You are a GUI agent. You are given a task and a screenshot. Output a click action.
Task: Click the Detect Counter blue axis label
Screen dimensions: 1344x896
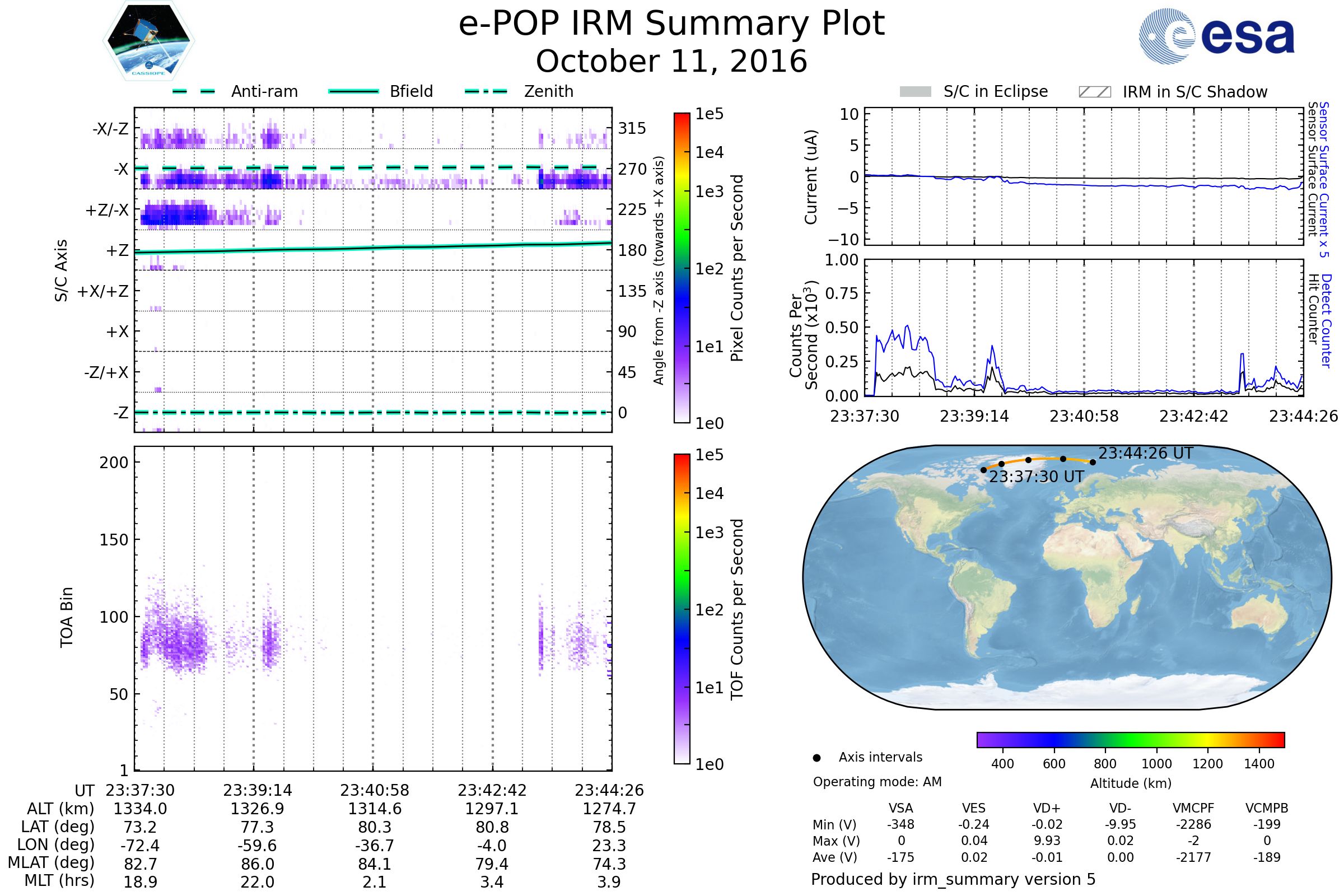1327,321
